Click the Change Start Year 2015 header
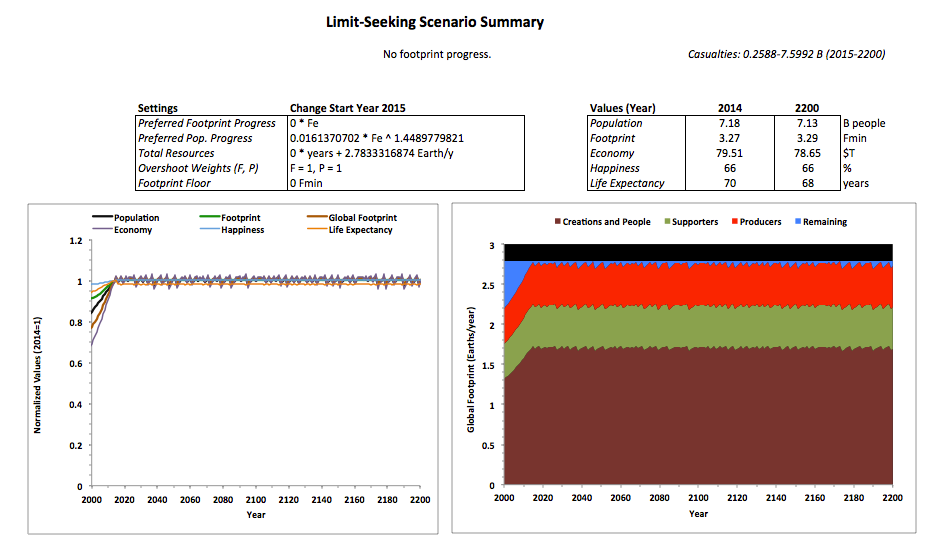949x552 pixels. click(347, 108)
